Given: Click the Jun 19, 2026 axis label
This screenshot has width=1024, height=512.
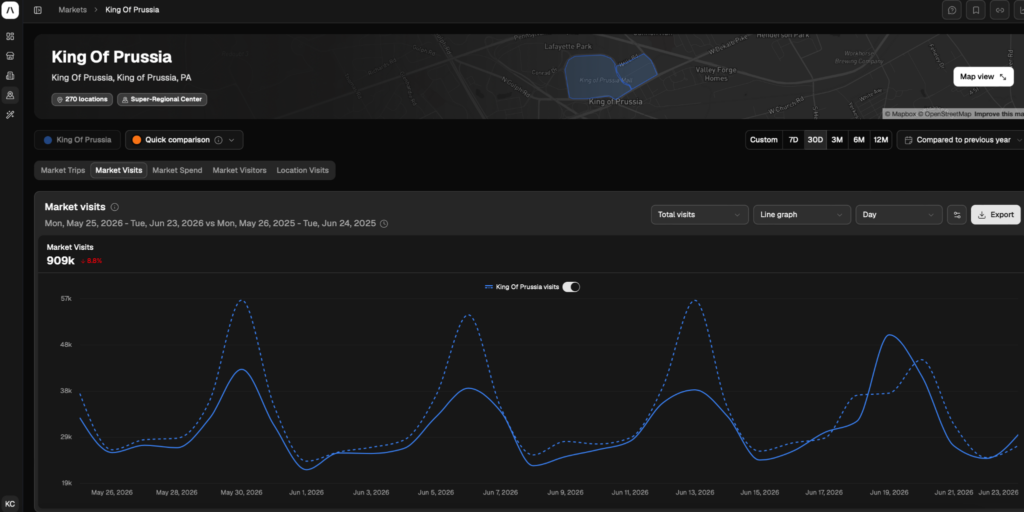Looking at the screenshot, I should point(890,492).
